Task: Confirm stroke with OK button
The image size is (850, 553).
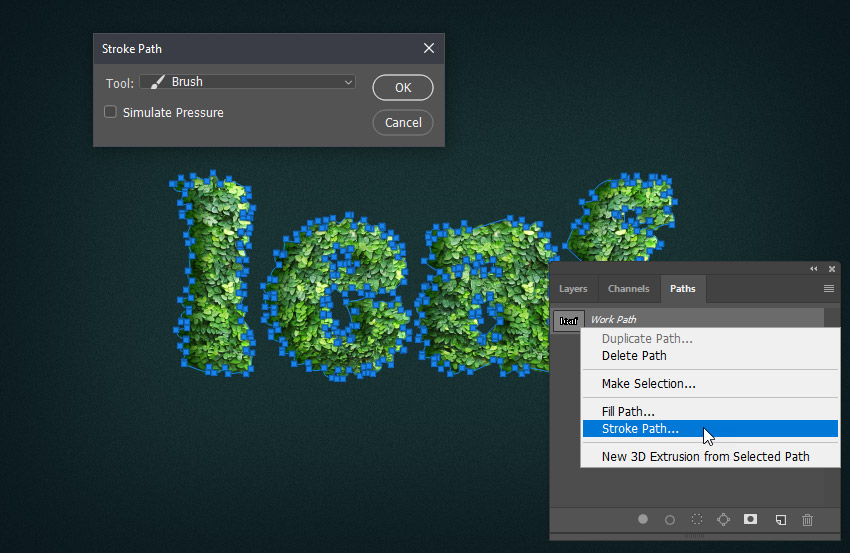Action: pos(403,87)
